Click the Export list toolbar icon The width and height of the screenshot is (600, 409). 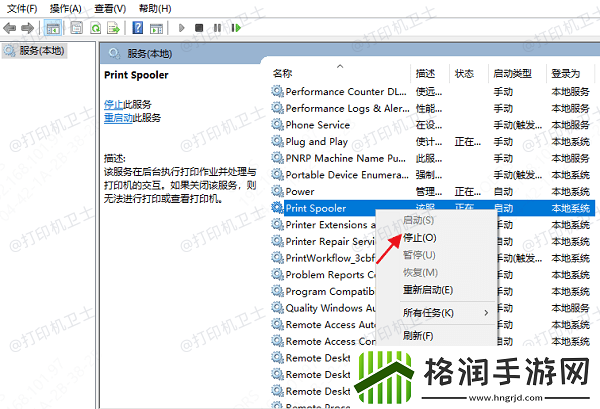pos(114,28)
